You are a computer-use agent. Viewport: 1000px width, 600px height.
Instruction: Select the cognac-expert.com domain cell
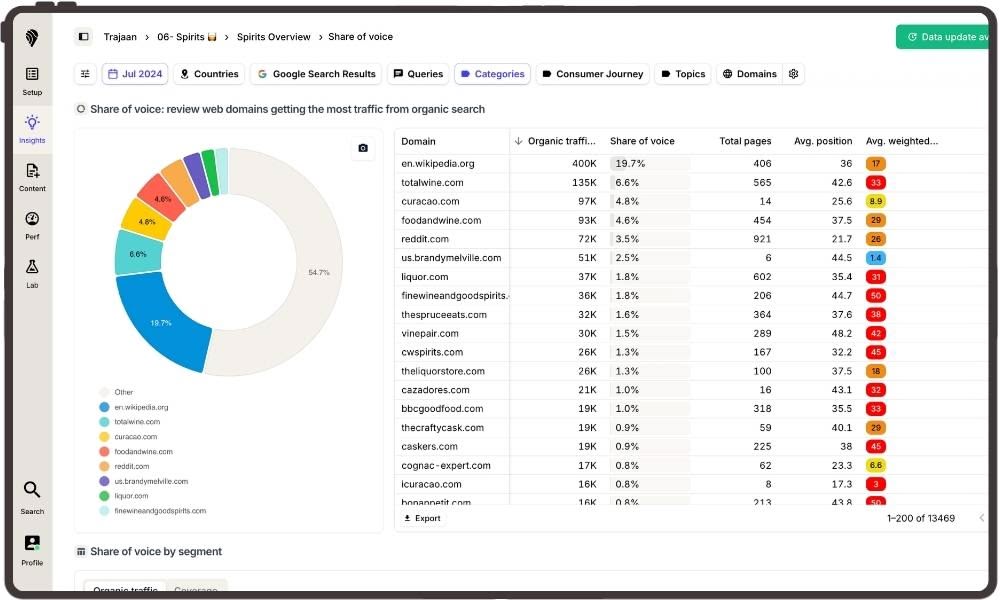[453, 465]
